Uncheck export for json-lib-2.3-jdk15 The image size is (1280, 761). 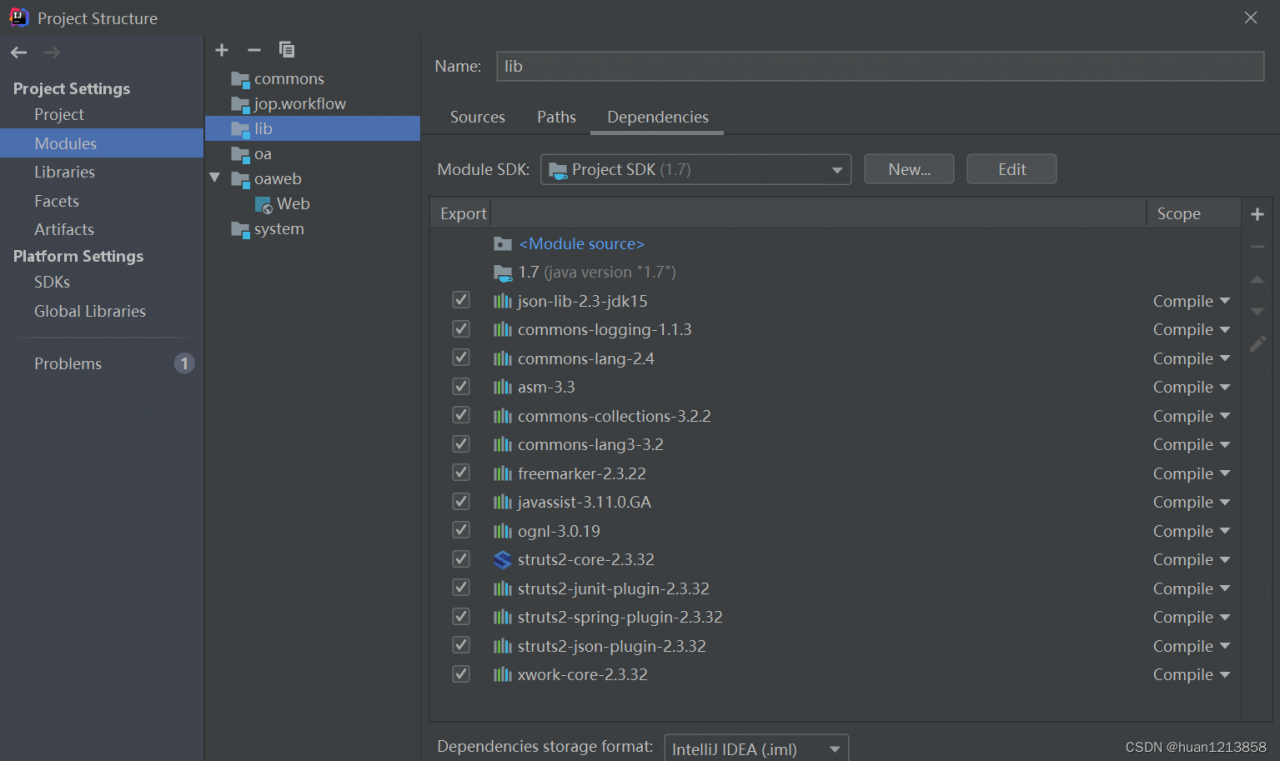(x=461, y=300)
